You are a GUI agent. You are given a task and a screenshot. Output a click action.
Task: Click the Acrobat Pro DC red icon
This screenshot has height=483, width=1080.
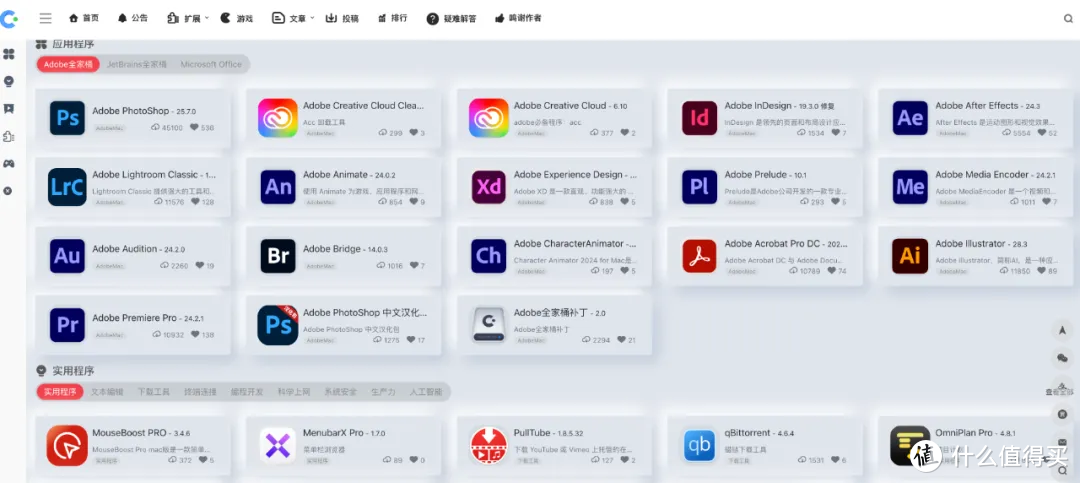700,256
